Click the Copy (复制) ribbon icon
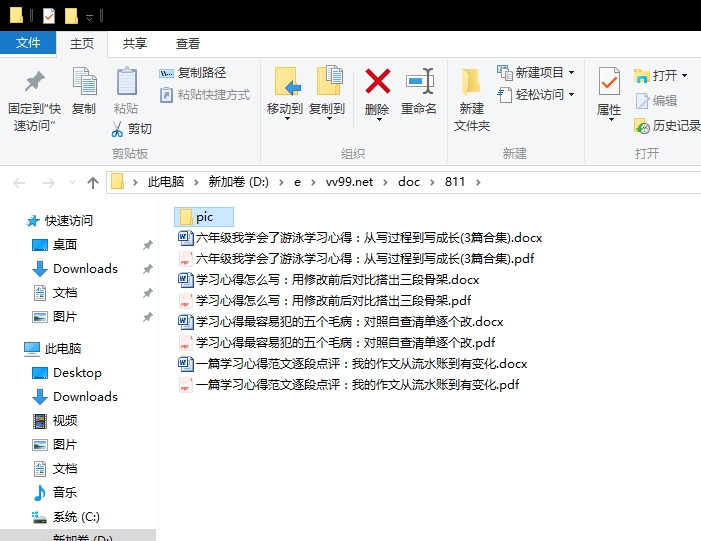 84,81
